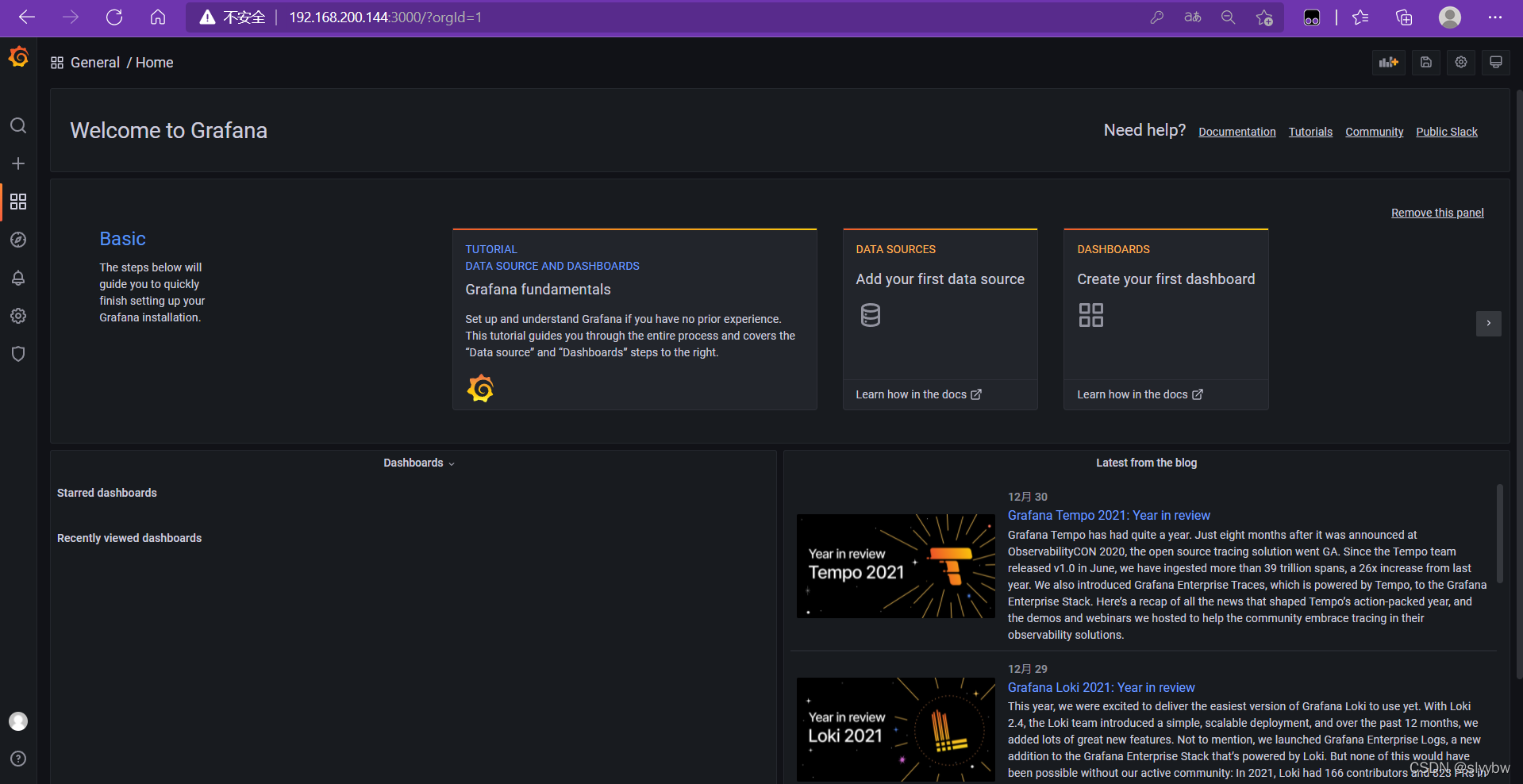Open the Create plus icon in sidebar
1523x784 pixels.
point(18,163)
